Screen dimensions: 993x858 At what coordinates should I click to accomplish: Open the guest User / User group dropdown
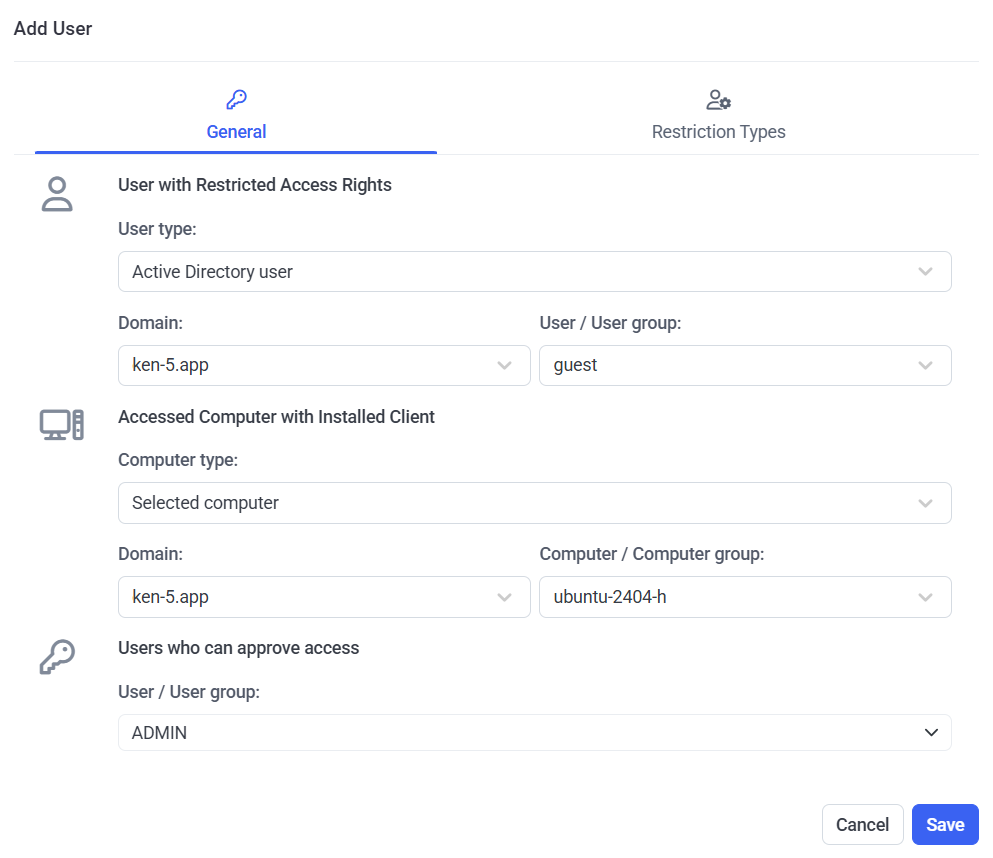[744, 366]
